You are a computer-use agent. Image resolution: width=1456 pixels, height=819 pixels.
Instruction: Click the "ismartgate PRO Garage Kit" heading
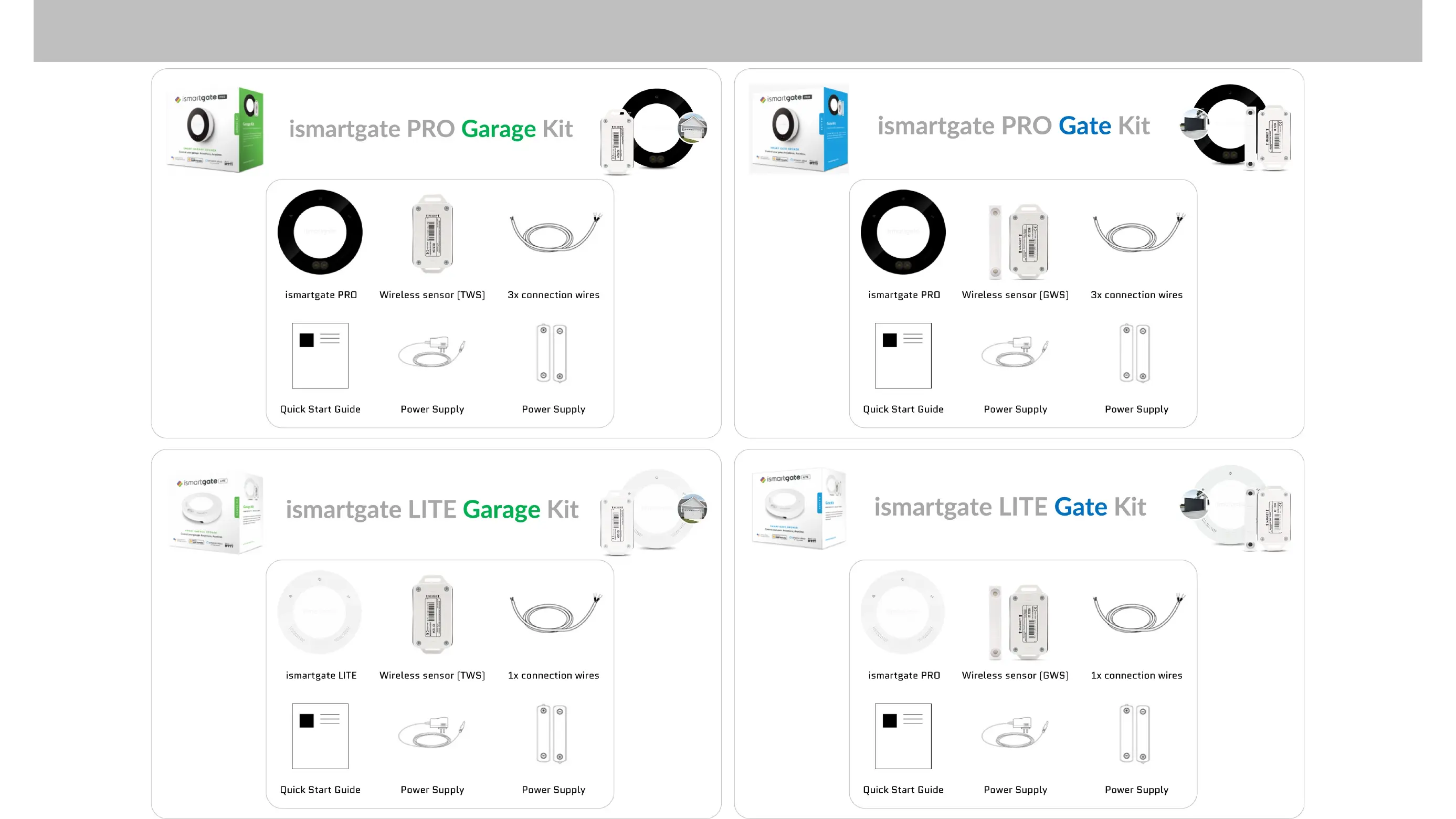[431, 129]
